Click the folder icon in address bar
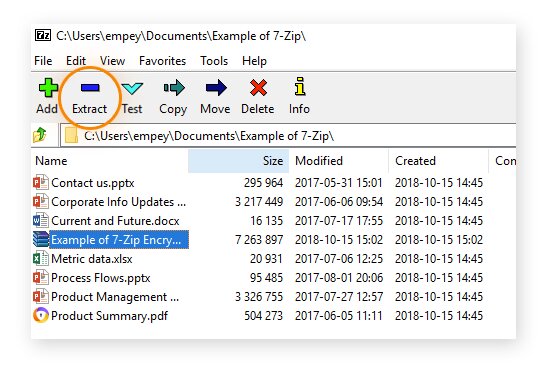The width and height of the screenshot is (547, 367). 71,135
